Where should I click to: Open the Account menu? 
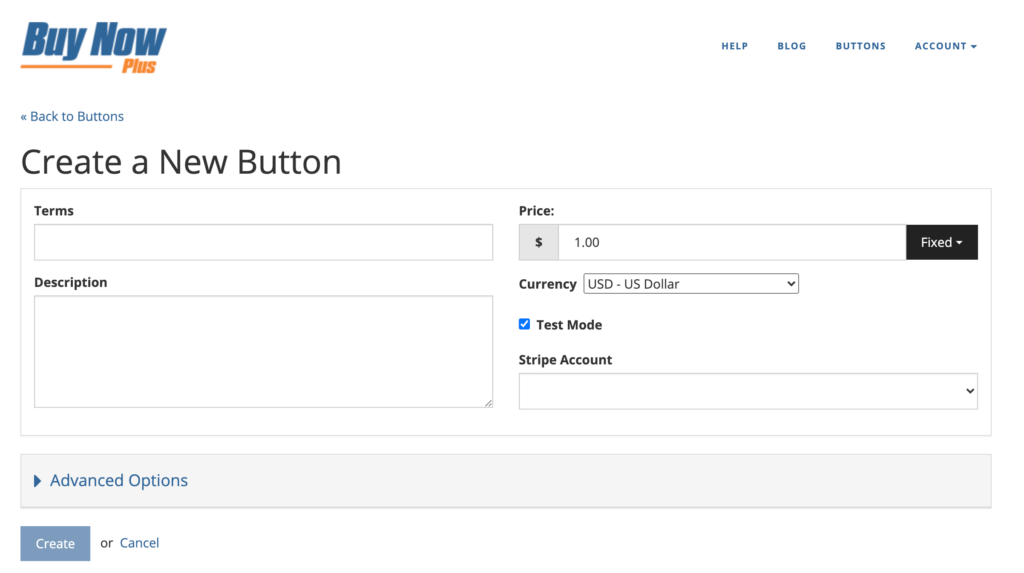tap(946, 46)
